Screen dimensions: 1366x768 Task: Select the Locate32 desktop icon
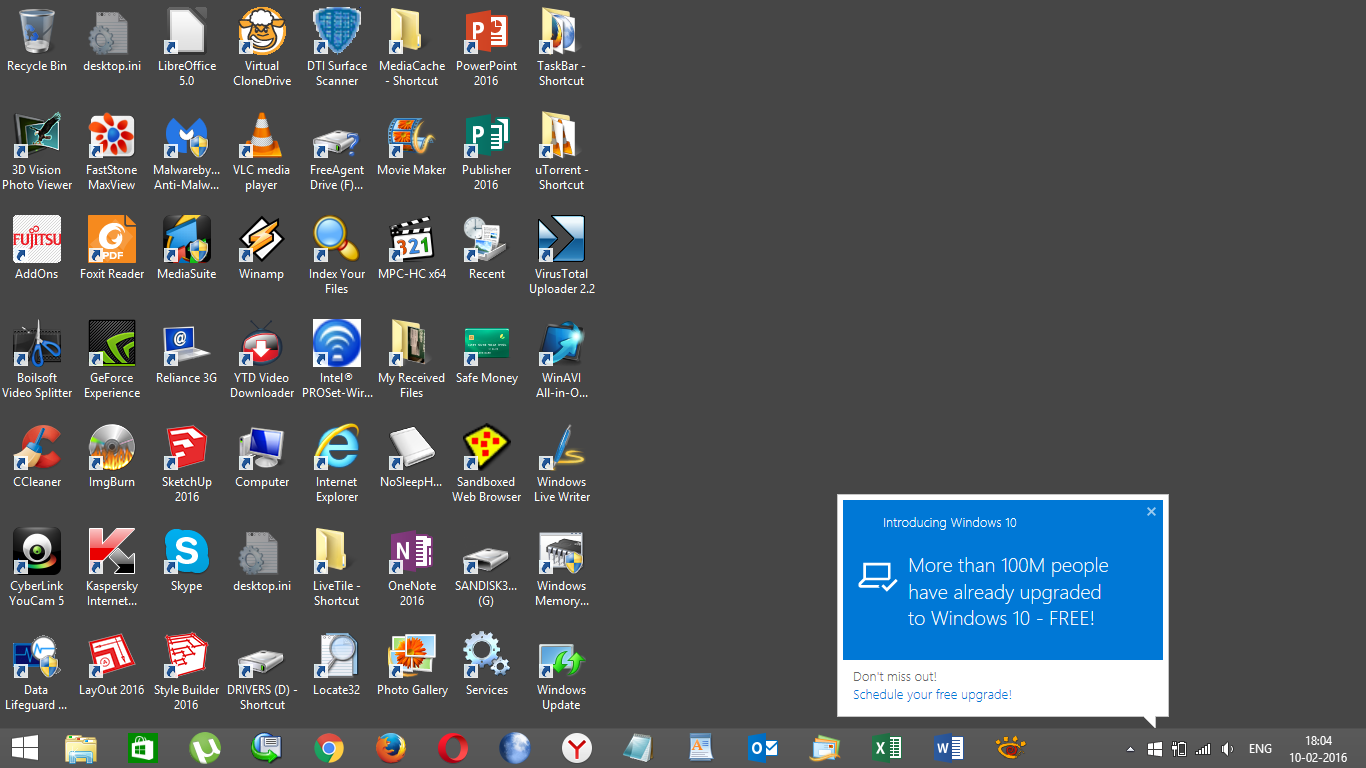click(337, 656)
